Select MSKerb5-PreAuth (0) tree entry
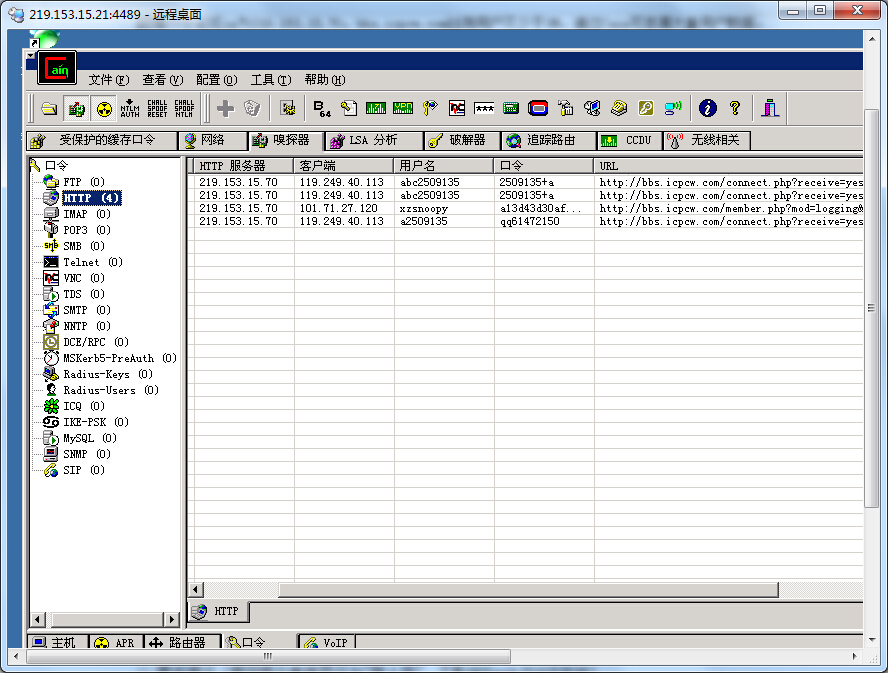This screenshot has width=888, height=673. tap(119, 358)
